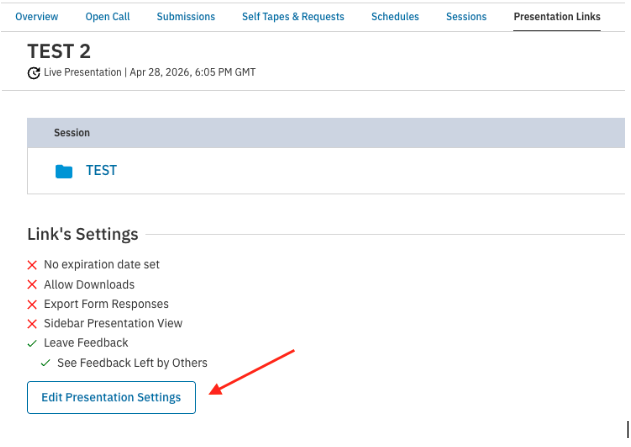
Task: Open the Overview tab
Action: (x=37, y=16)
